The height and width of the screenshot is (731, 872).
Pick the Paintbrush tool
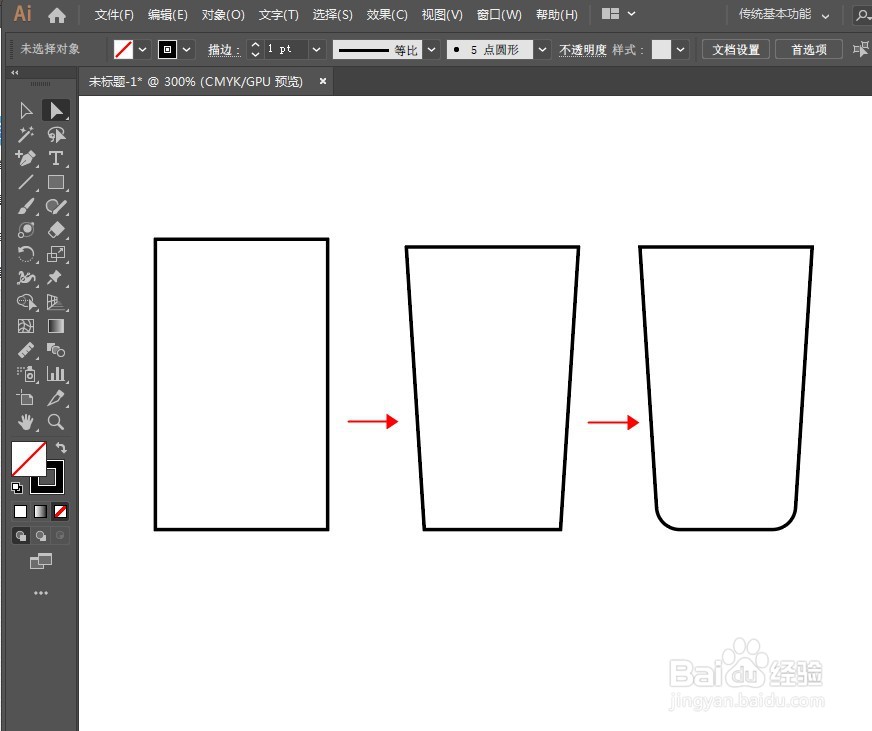click(x=26, y=206)
